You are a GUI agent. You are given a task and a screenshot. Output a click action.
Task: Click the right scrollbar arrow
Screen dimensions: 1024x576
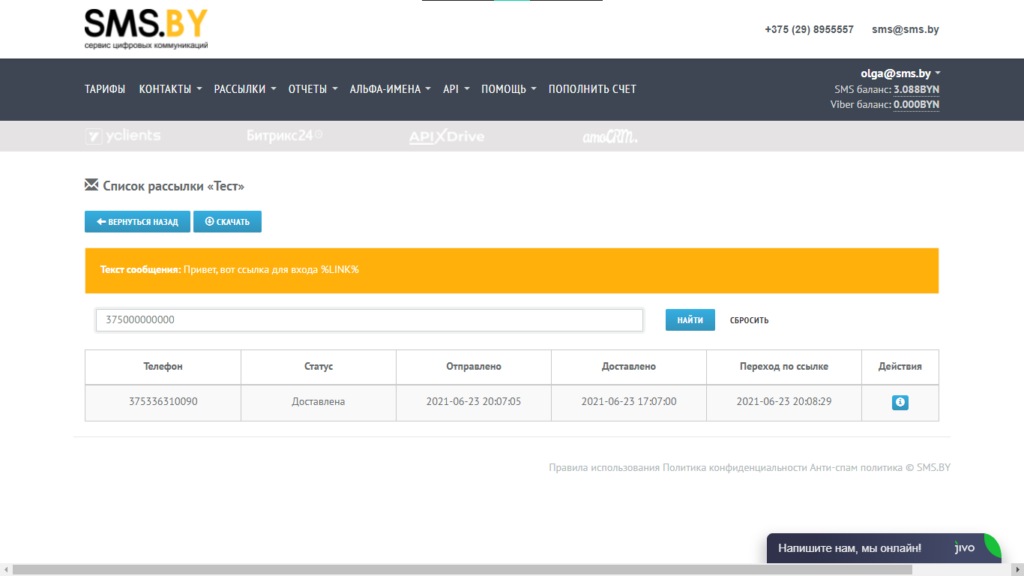click(x=1017, y=569)
